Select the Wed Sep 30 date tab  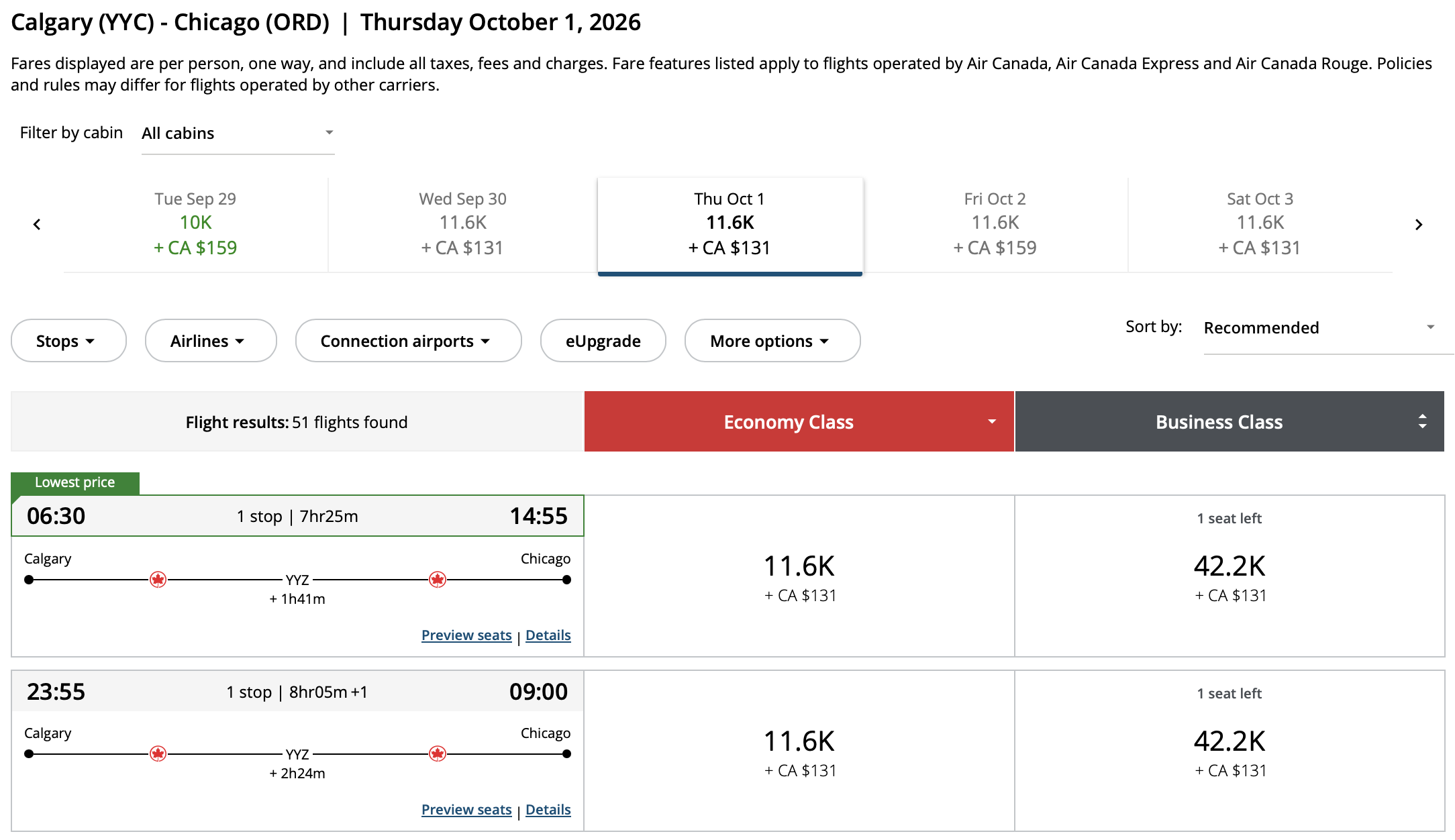point(462,224)
